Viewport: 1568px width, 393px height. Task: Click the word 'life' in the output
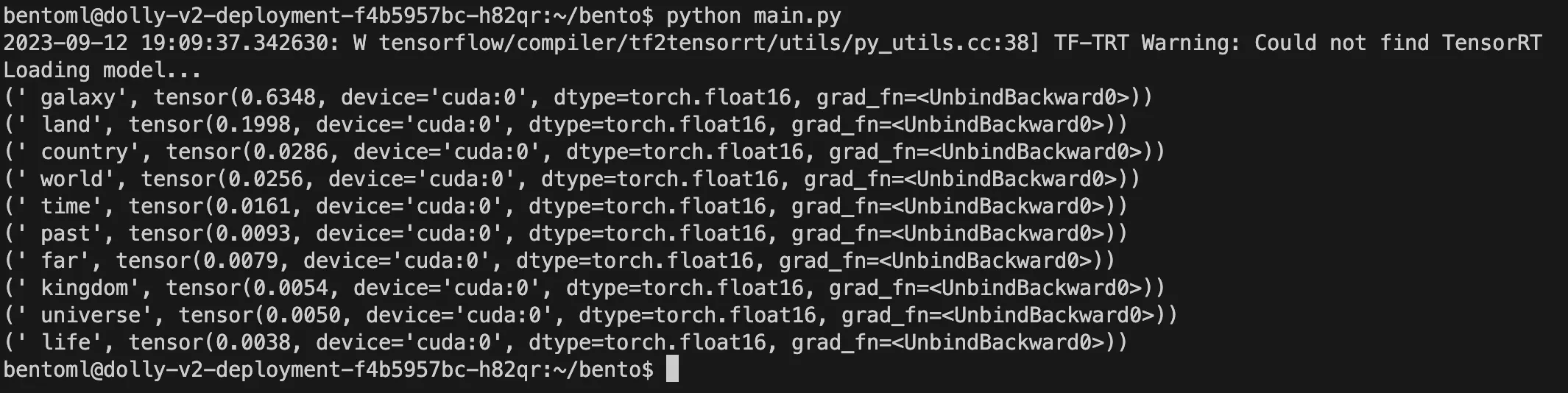click(x=66, y=342)
